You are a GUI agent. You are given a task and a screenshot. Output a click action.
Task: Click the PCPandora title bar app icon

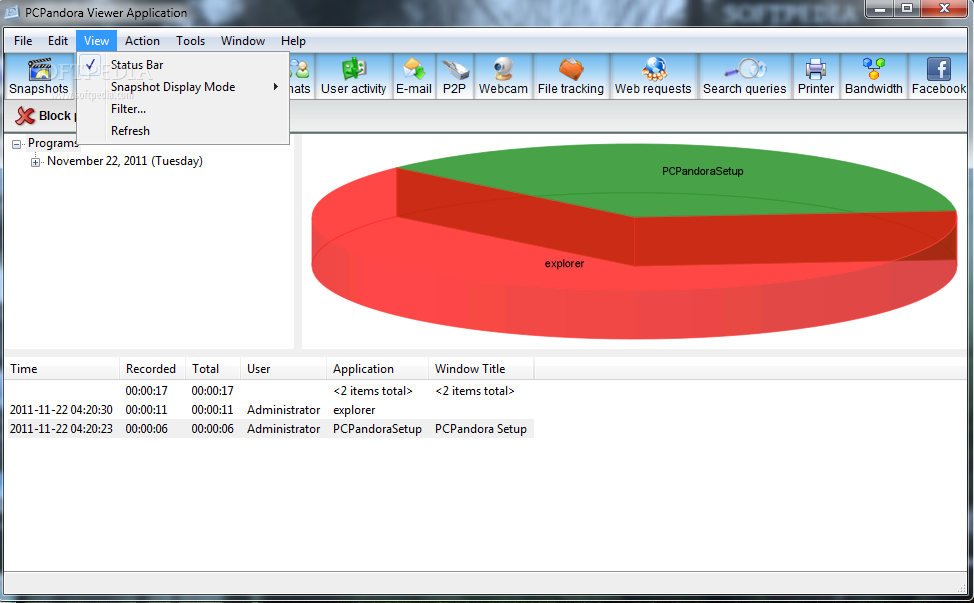(x=12, y=12)
